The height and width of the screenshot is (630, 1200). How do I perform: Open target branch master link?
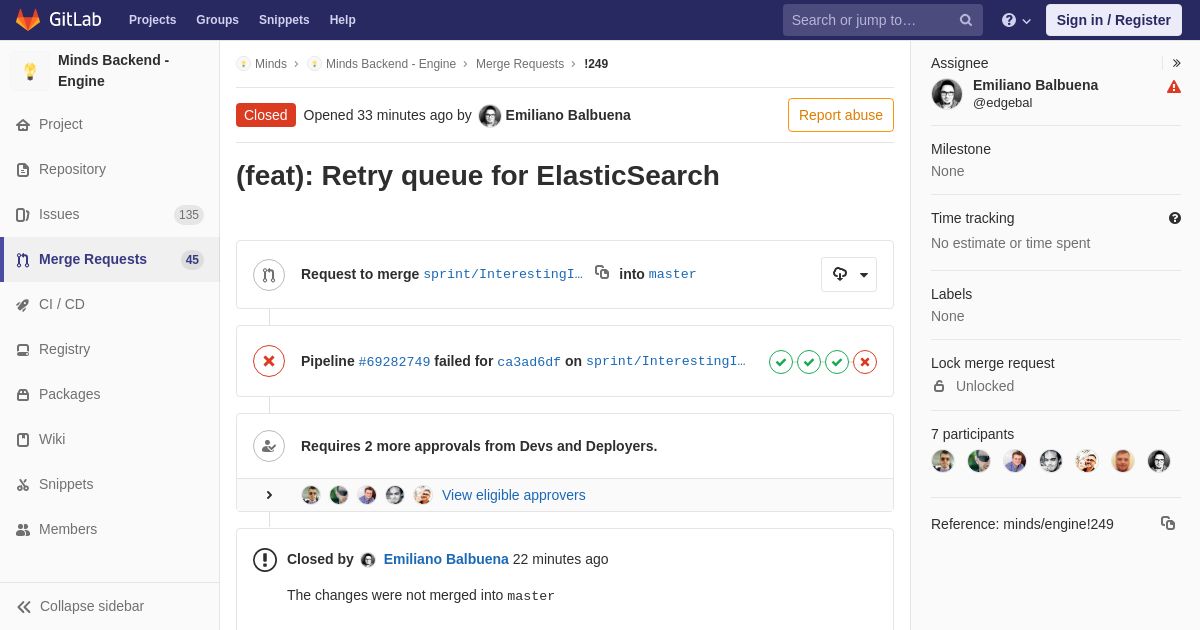(672, 274)
